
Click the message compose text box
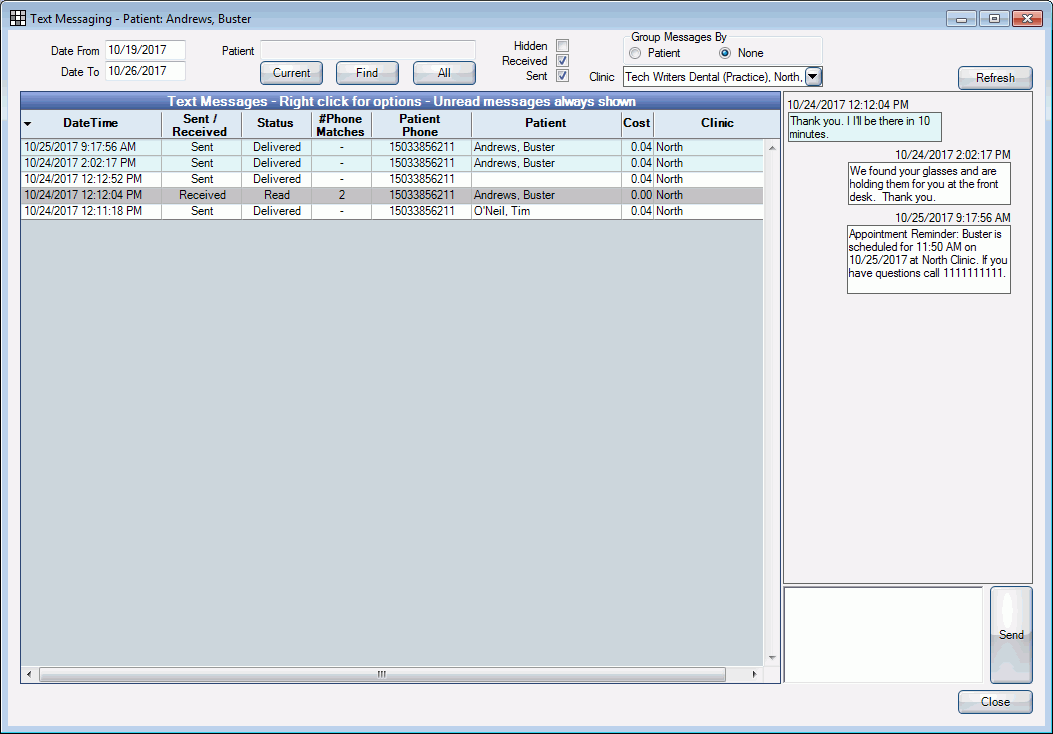(x=883, y=635)
